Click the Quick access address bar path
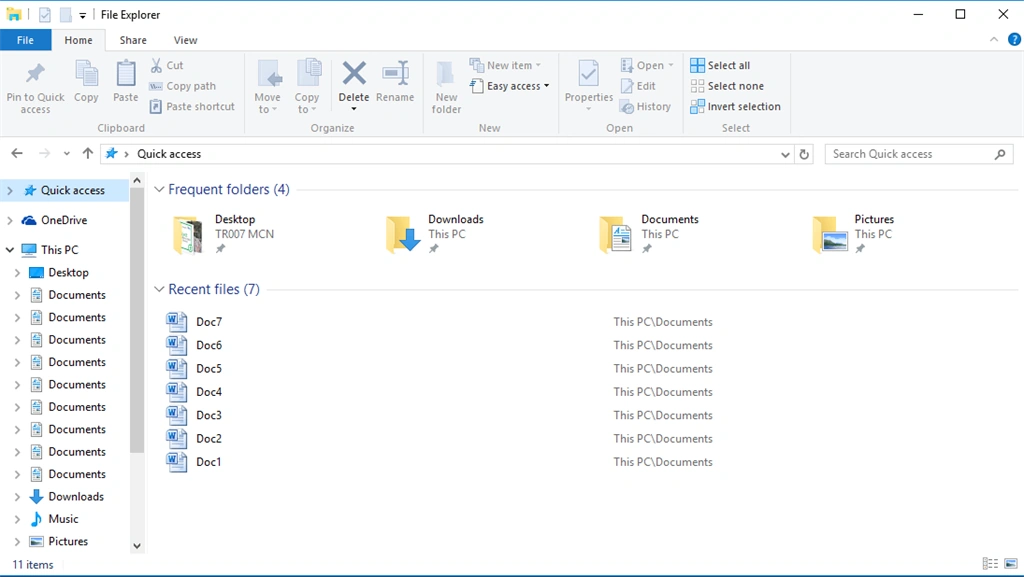Image resolution: width=1024 pixels, height=577 pixels. click(169, 154)
